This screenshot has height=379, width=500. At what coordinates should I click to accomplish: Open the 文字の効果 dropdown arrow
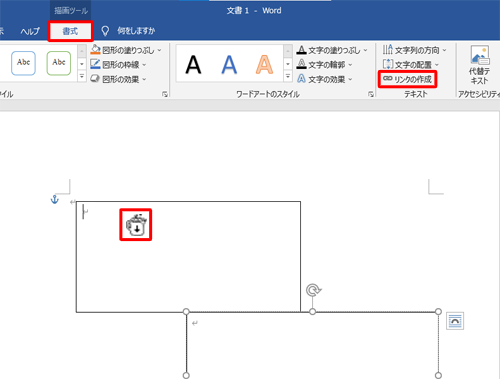pyautogui.click(x=350, y=79)
